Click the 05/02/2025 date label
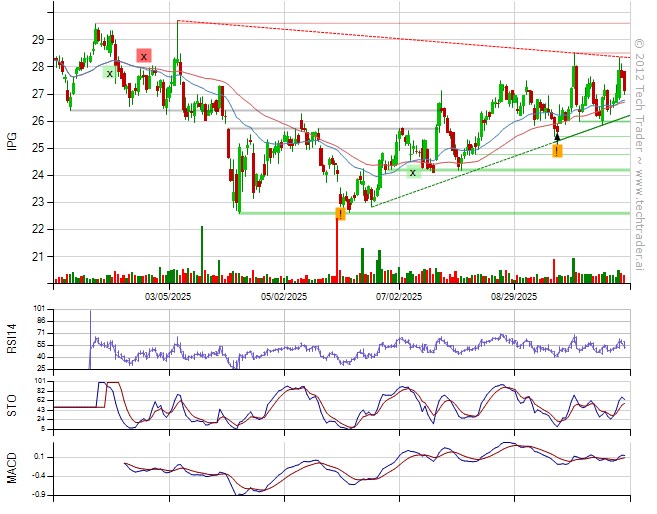The width and height of the screenshot is (657, 514). coord(283,297)
